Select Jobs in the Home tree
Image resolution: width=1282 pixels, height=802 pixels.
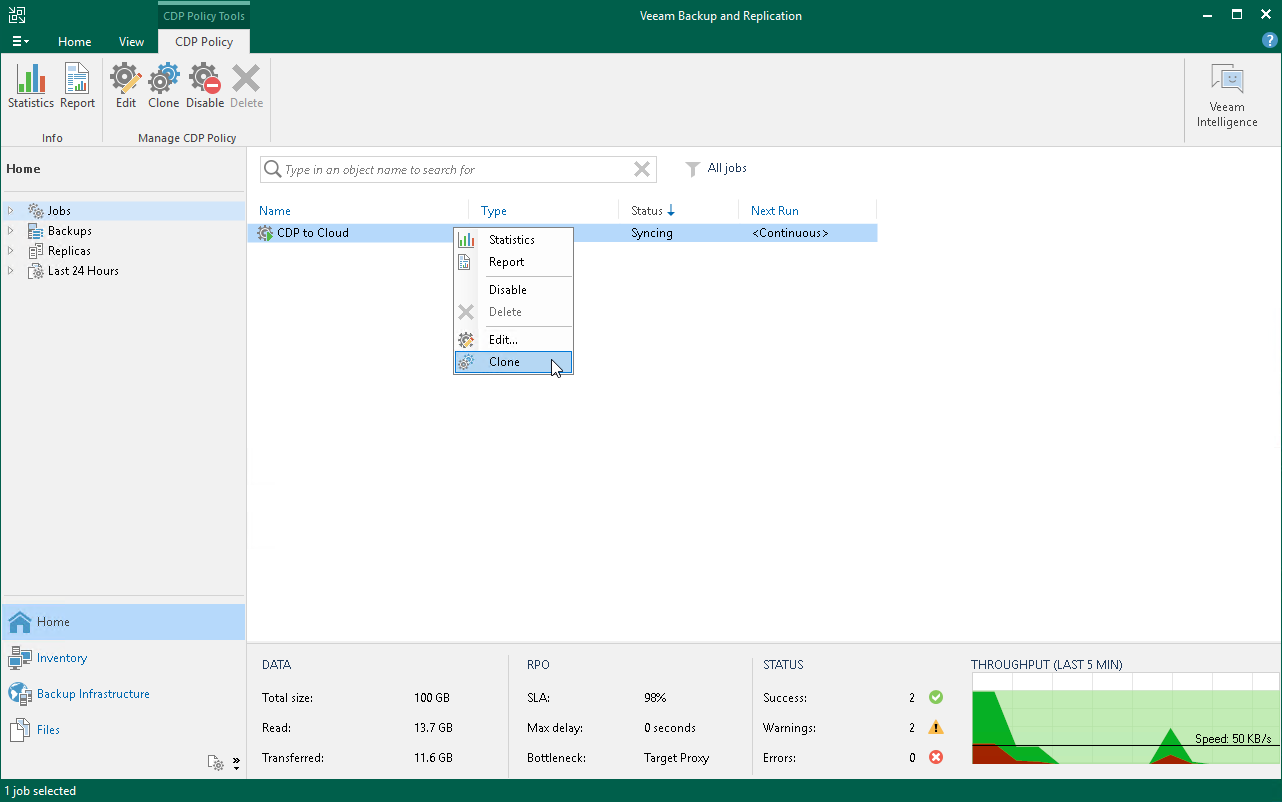pos(59,211)
